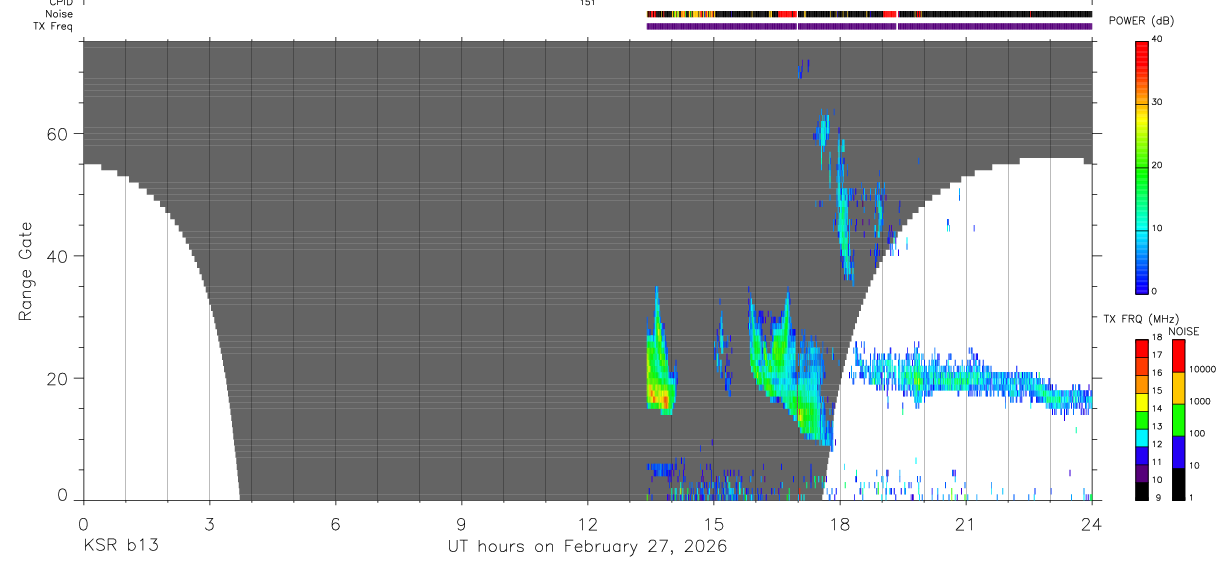The height and width of the screenshot is (567, 1228).
Task: Click the purple TX Freq strip above the plot
Action: pos(869,26)
